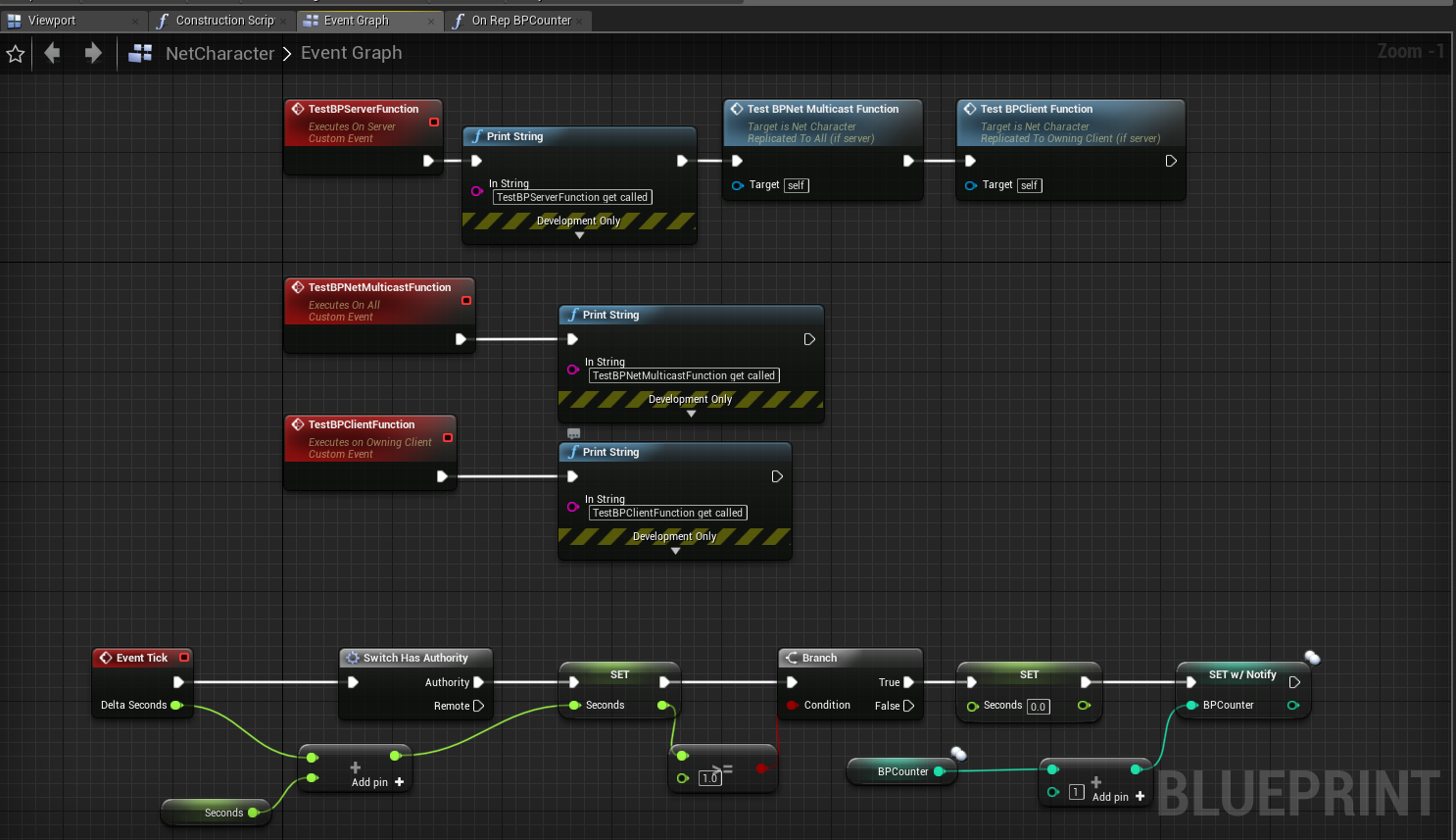
Task: Click the red delegate pin on TestBPServerFunction event
Action: pyautogui.click(x=434, y=123)
